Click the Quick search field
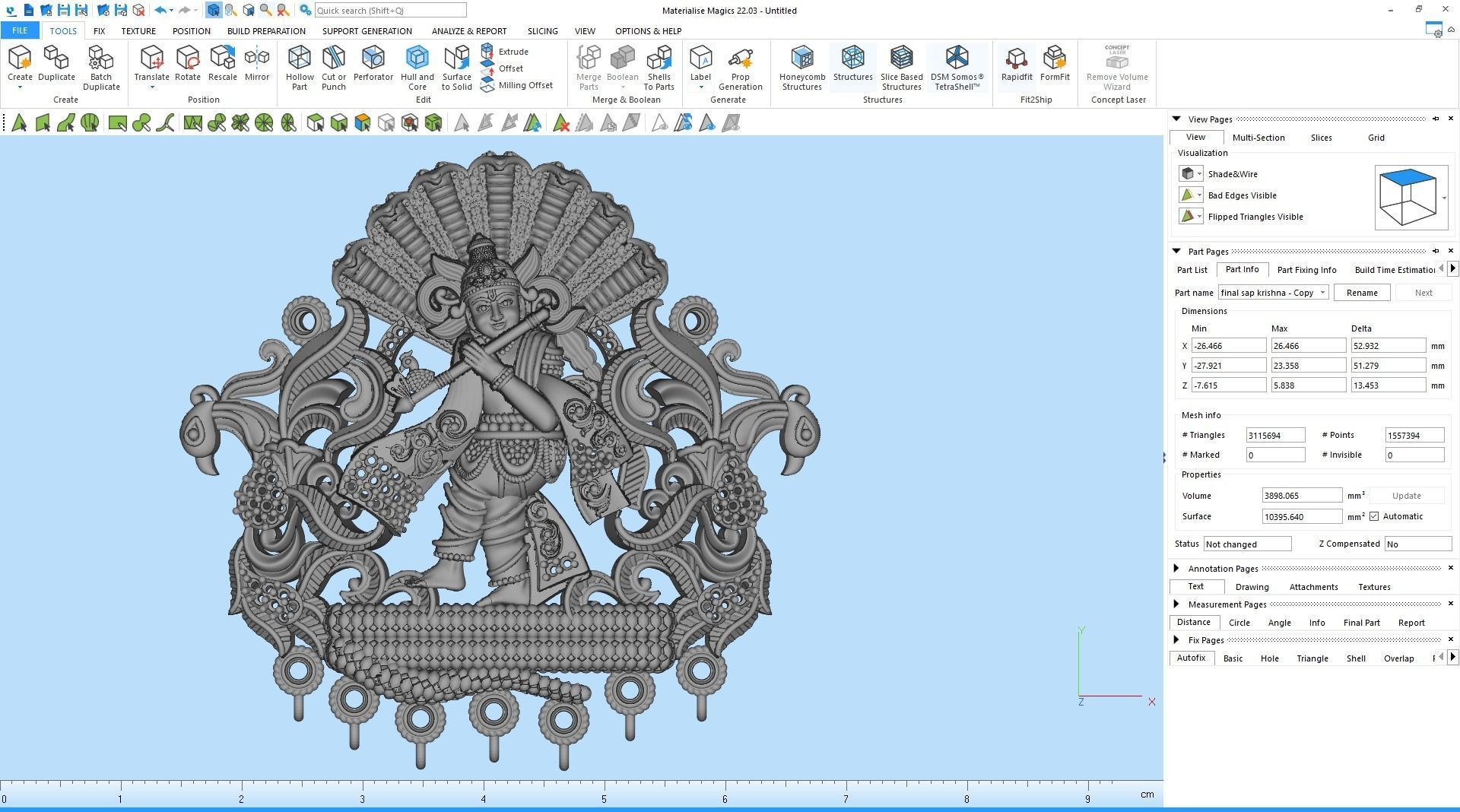This screenshot has width=1460, height=812. (390, 10)
